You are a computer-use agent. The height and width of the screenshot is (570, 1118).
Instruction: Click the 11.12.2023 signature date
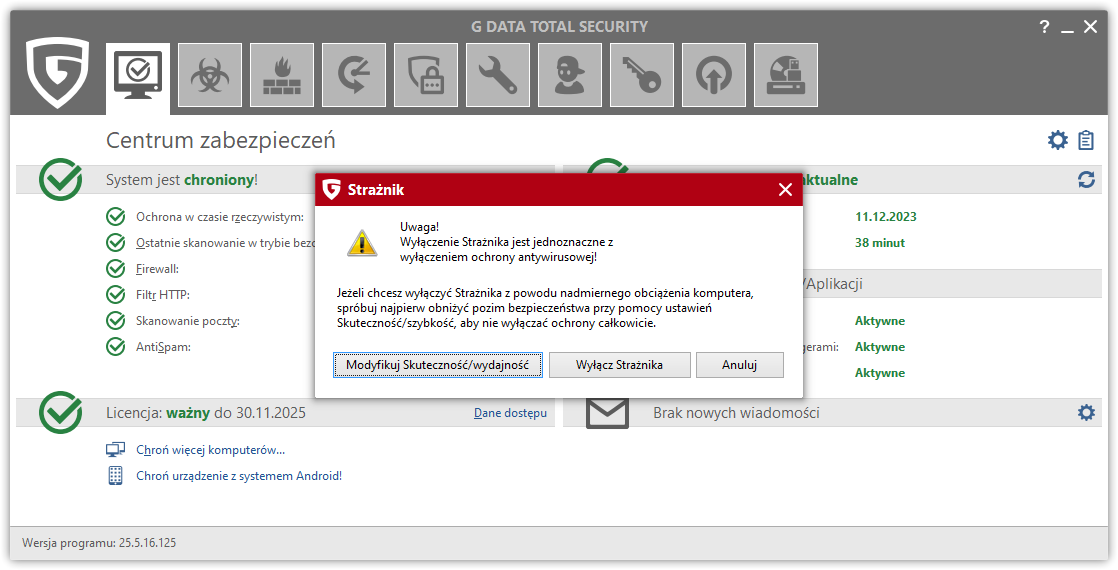click(x=886, y=217)
